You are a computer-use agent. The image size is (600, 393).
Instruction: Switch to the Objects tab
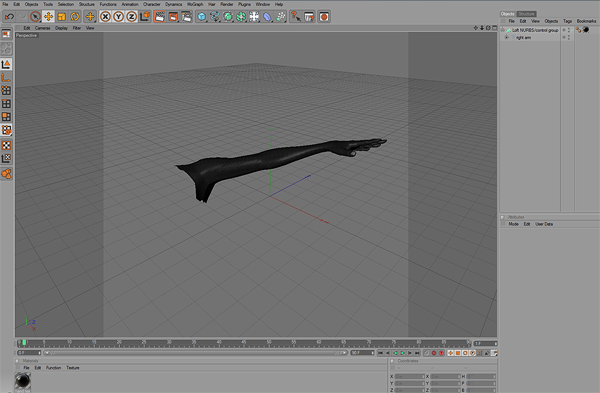point(508,14)
